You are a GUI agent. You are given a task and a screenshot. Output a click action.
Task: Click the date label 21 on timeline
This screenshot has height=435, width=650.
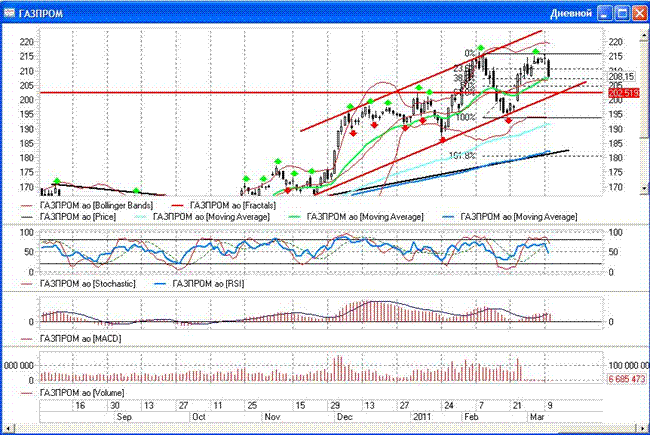[517, 406]
